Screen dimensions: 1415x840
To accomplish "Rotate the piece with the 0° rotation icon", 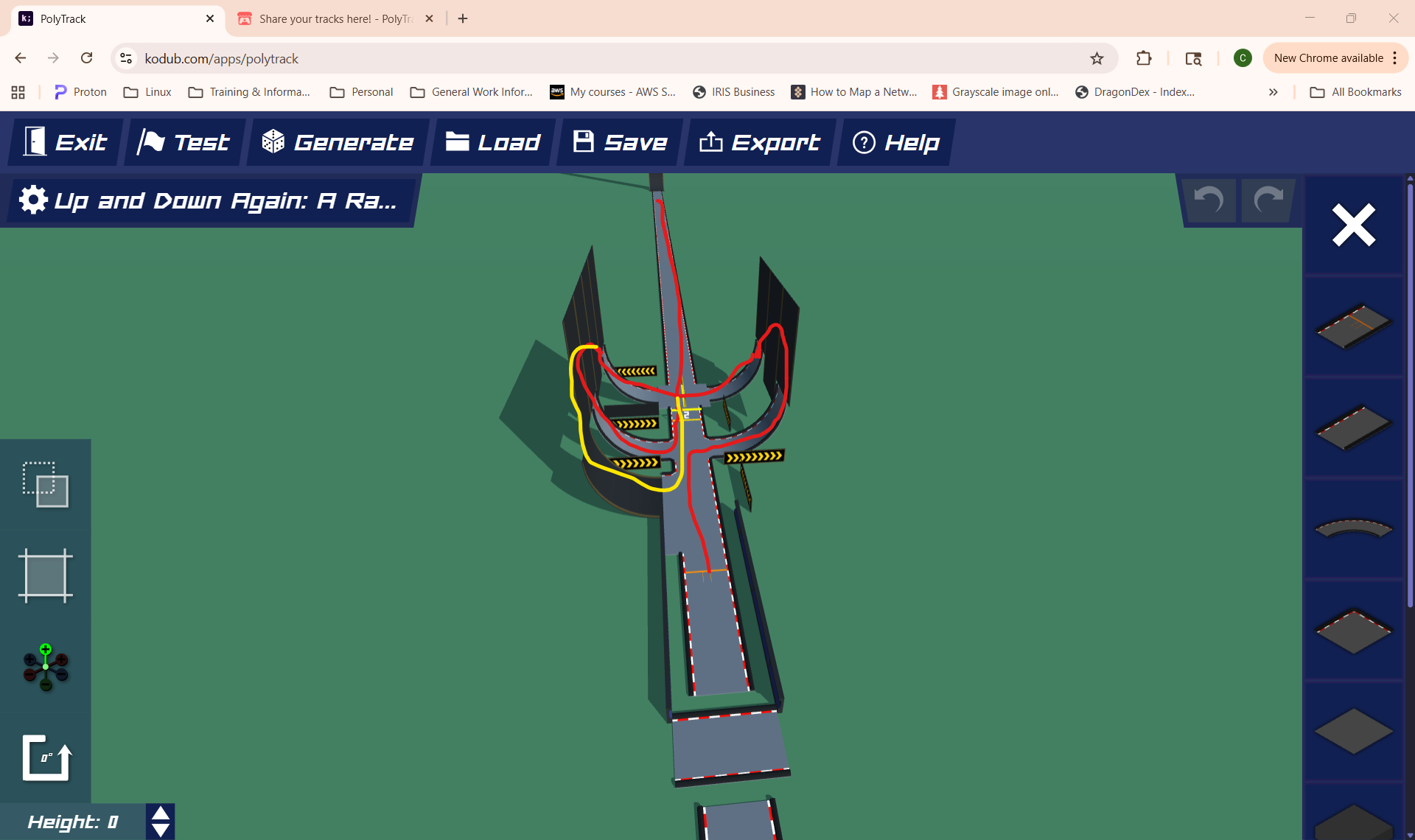I will pos(46,757).
